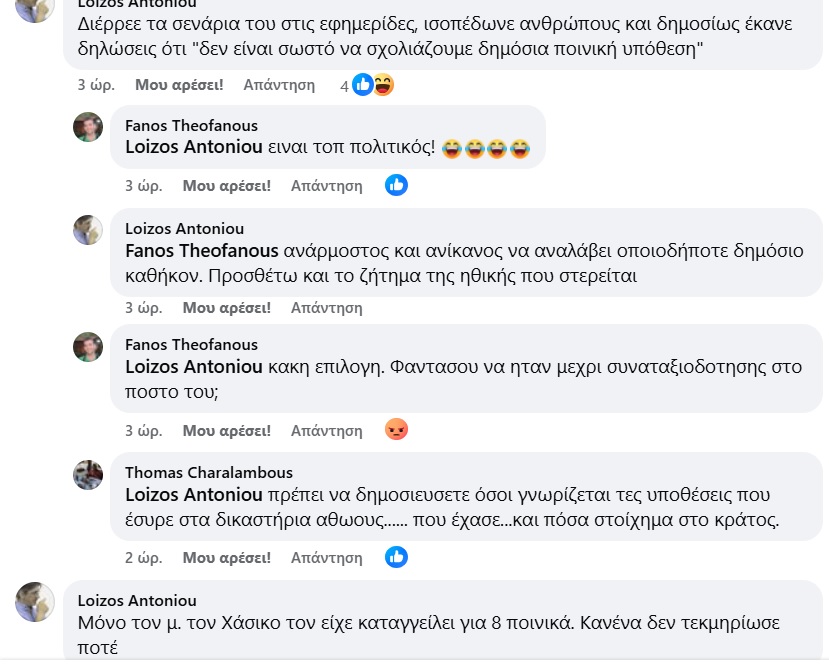Like Fanos Theofanous 'τοπ πολιτικός' reply
Image resolution: width=829 pixels, height=665 pixels.
tap(226, 185)
